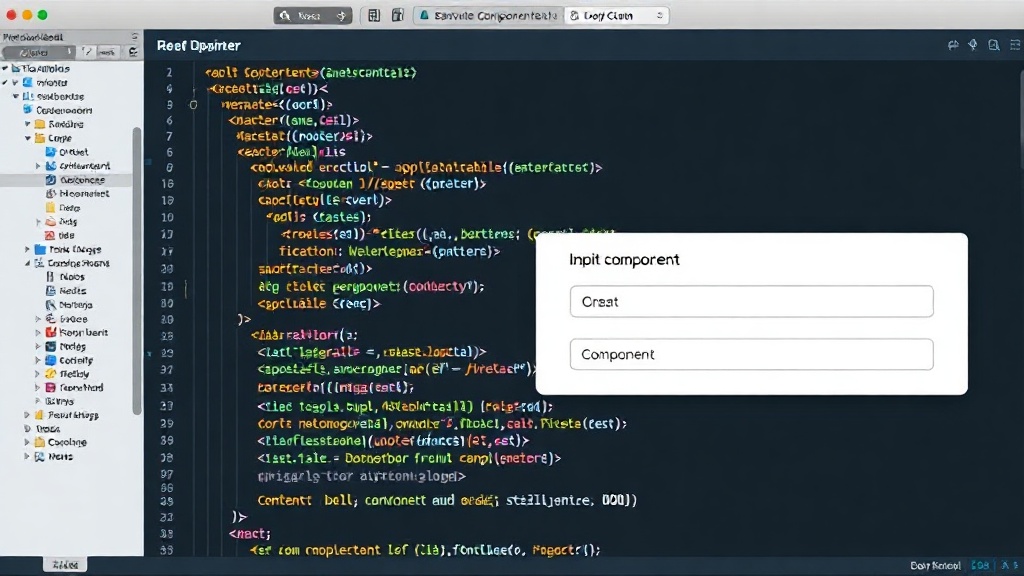Click the Ments picture icon
The image size is (1024, 576).
point(40,456)
